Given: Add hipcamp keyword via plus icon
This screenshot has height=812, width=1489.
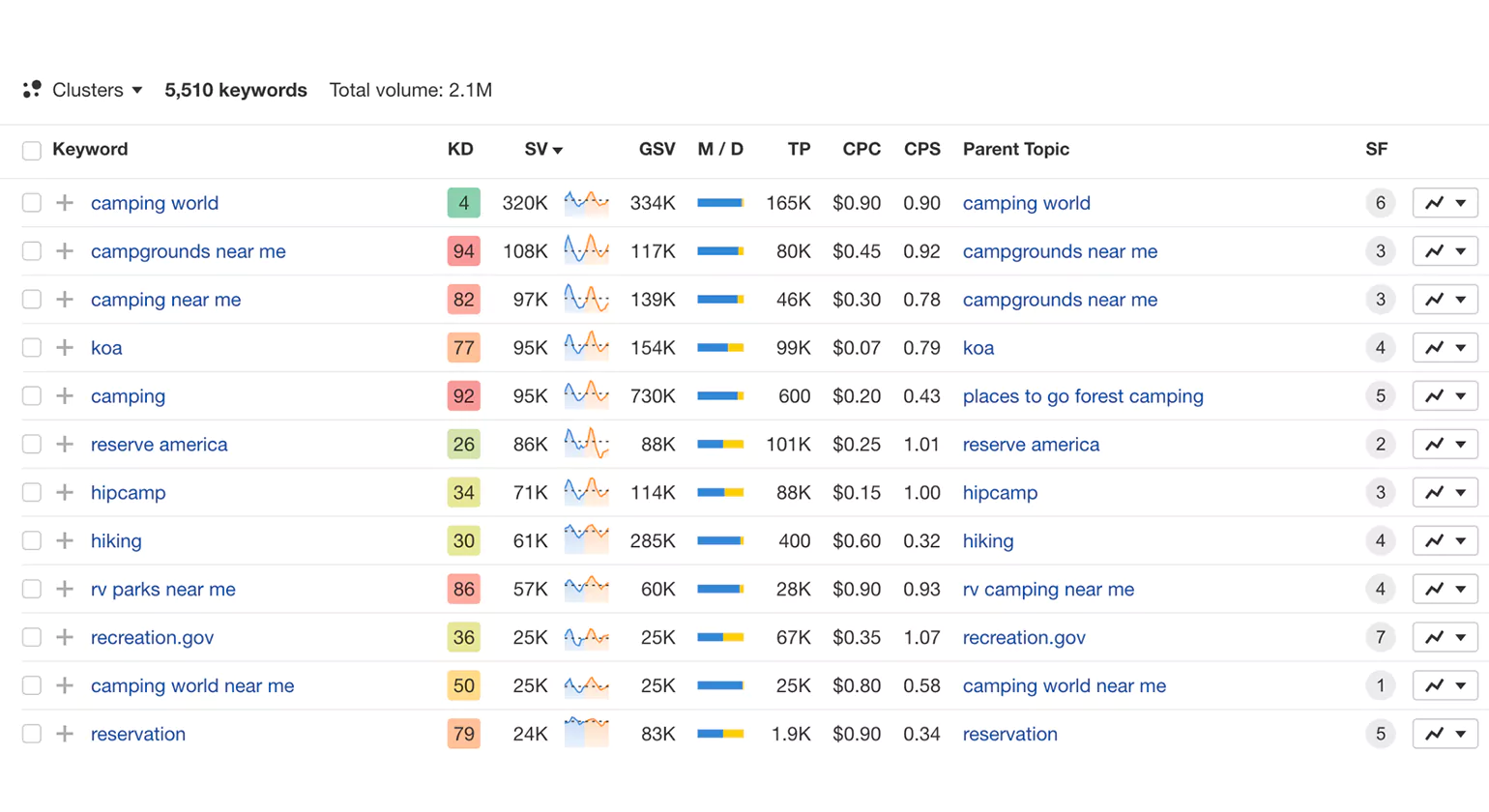Looking at the screenshot, I should [65, 493].
